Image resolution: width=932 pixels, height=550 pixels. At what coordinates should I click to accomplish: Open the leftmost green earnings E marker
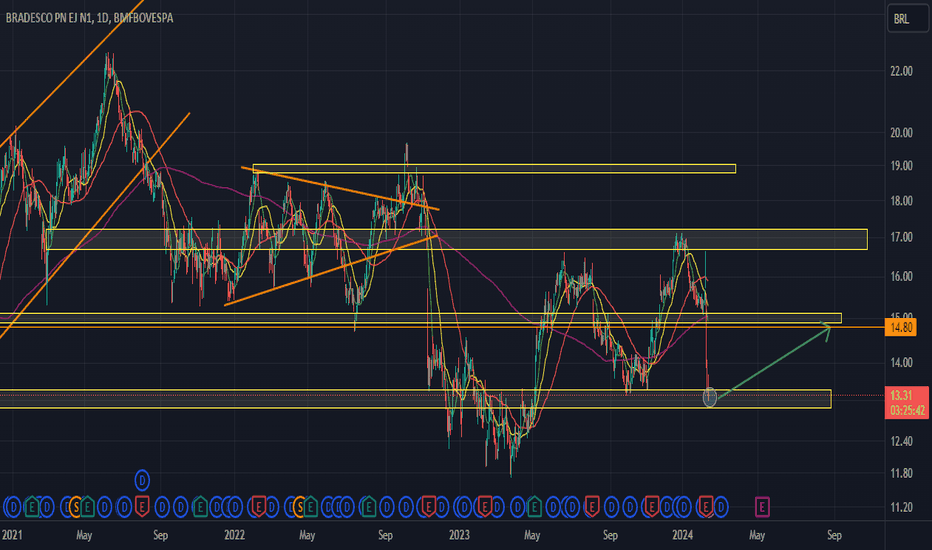coord(32,507)
